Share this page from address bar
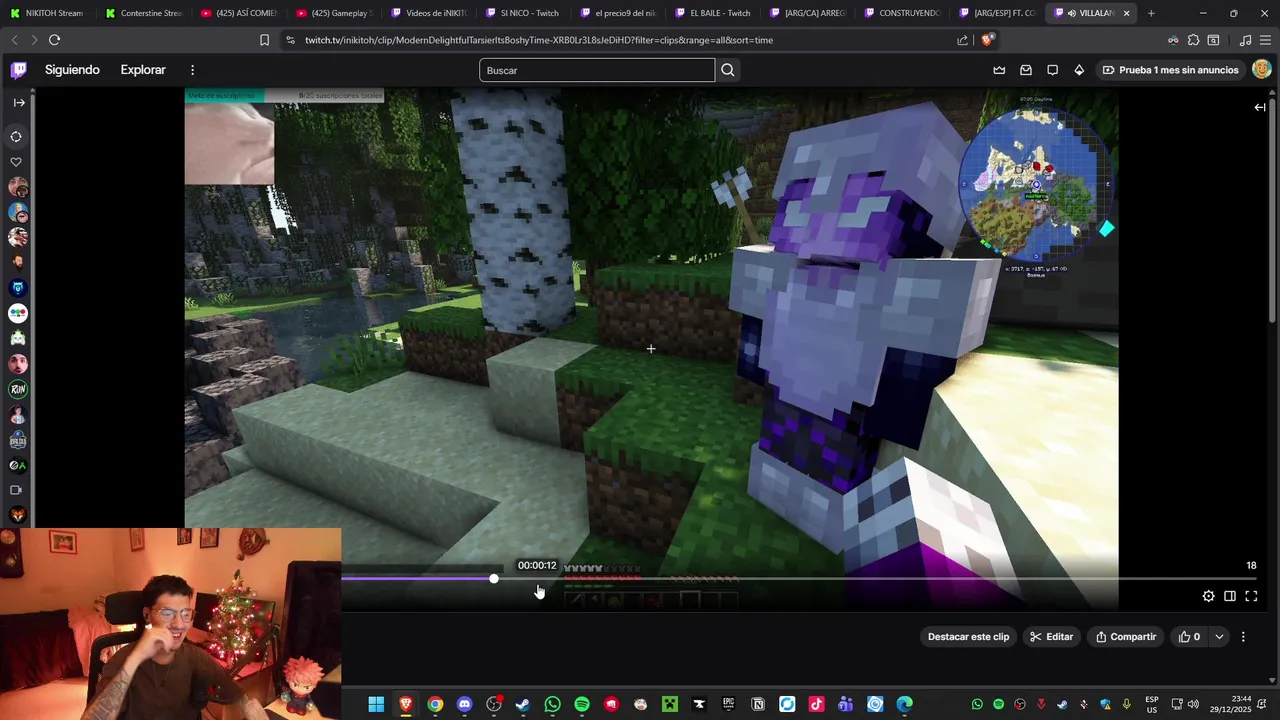Viewport: 1280px width, 720px height. click(x=962, y=40)
